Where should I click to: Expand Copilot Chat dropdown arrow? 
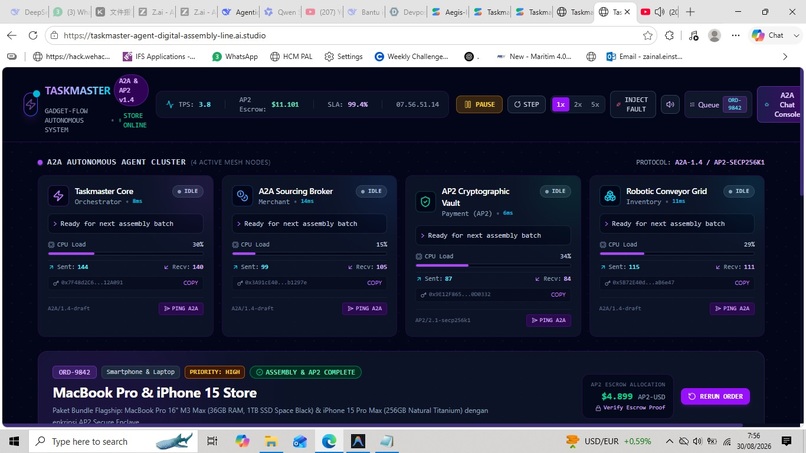click(x=796, y=35)
